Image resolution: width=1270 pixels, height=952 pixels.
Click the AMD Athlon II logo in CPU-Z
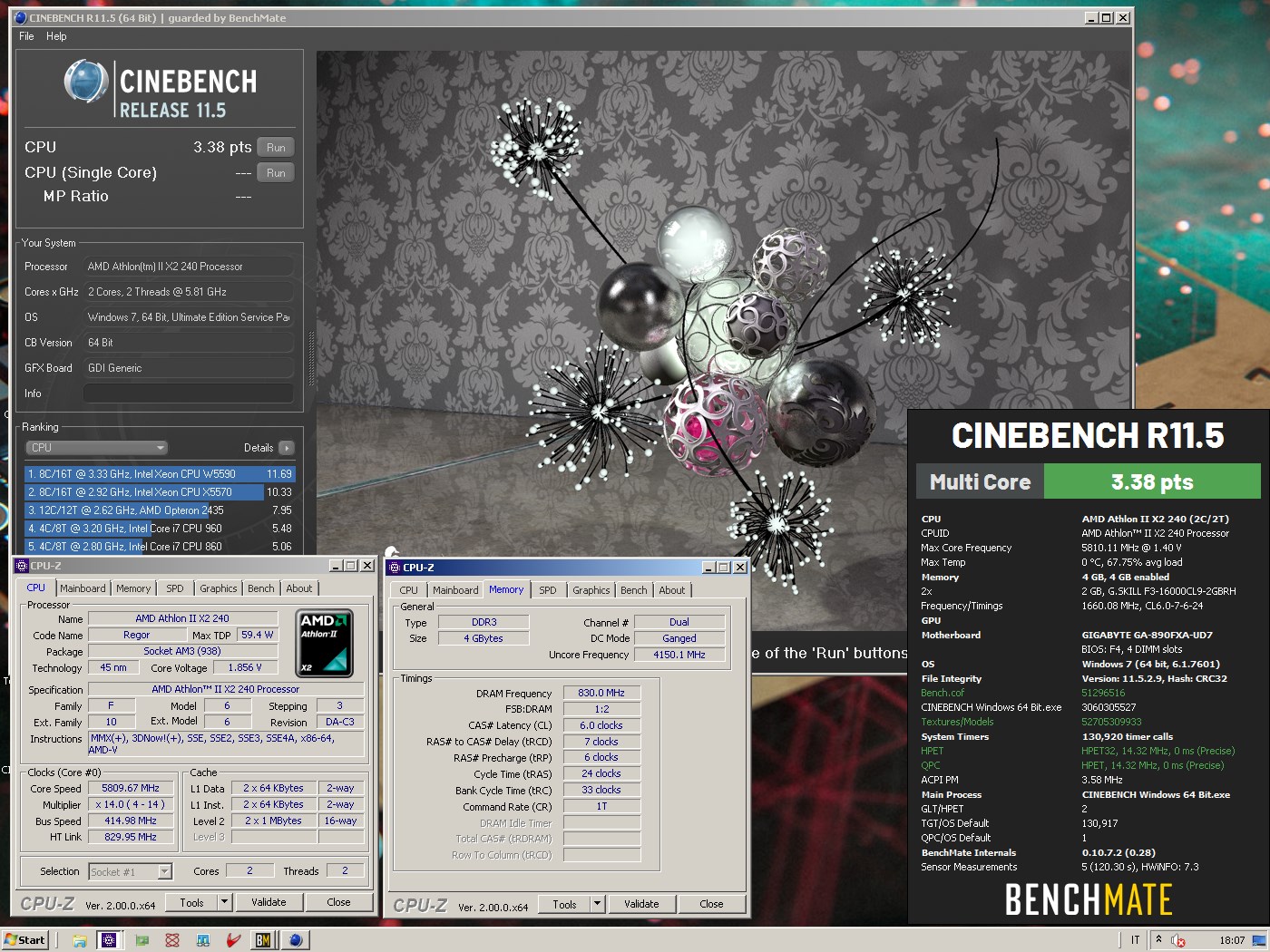(x=325, y=643)
